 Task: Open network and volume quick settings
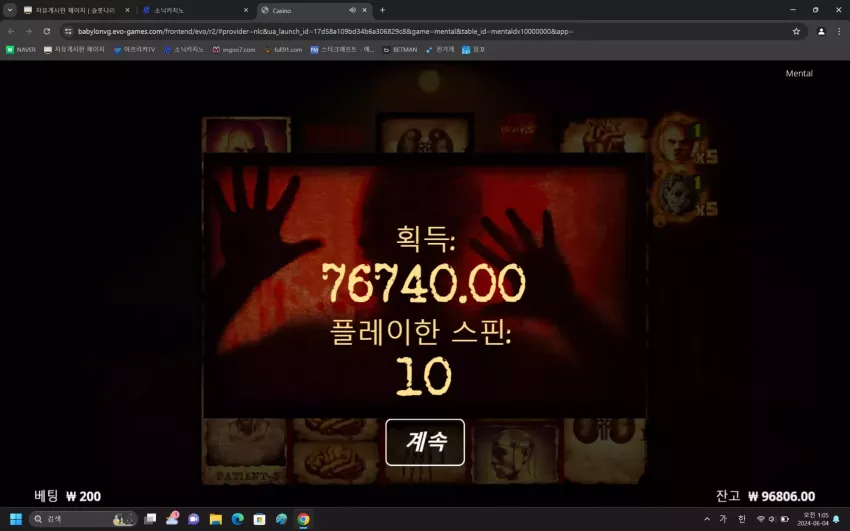(772, 519)
